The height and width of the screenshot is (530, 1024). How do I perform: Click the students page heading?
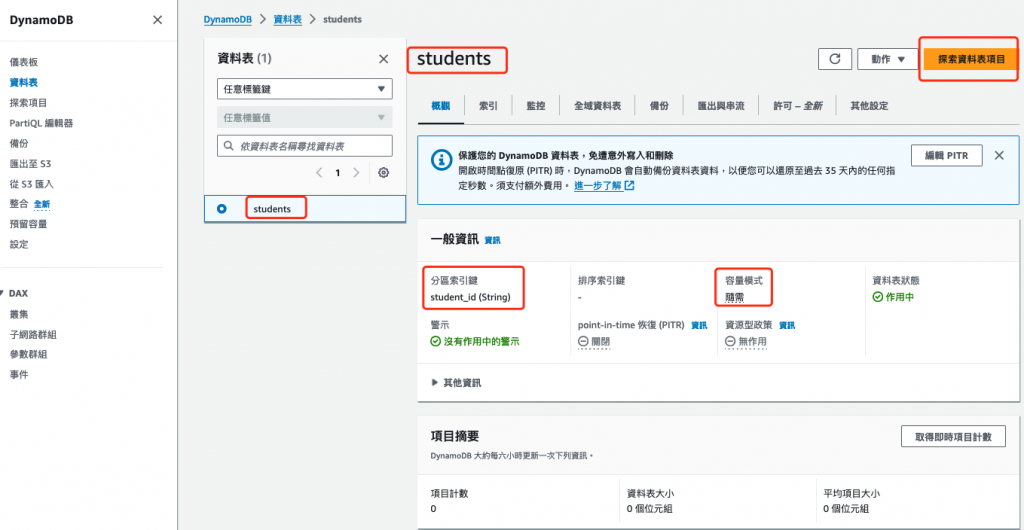454,59
